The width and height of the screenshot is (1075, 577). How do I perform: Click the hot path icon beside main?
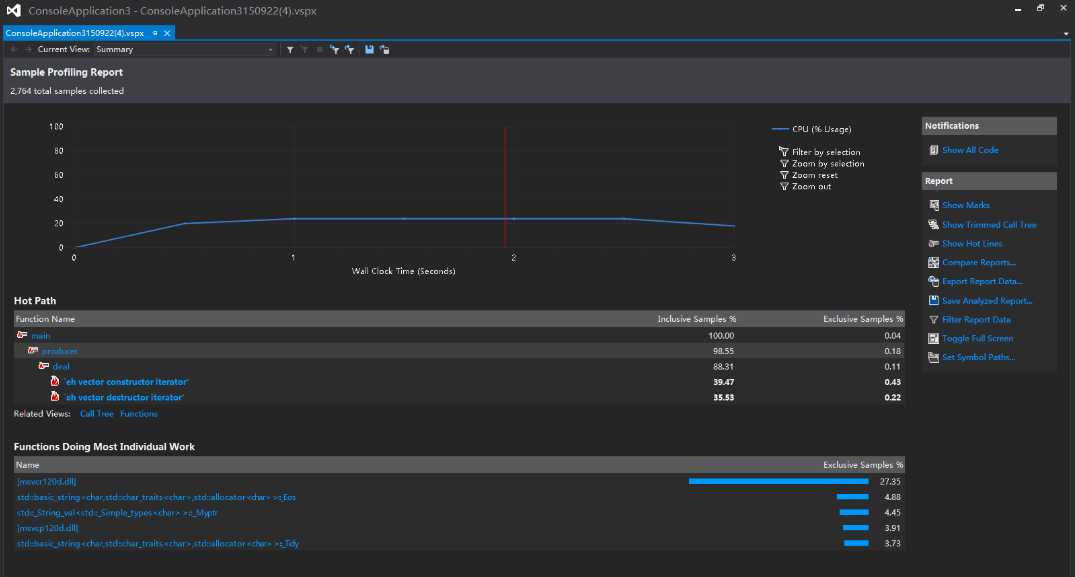pos(22,335)
